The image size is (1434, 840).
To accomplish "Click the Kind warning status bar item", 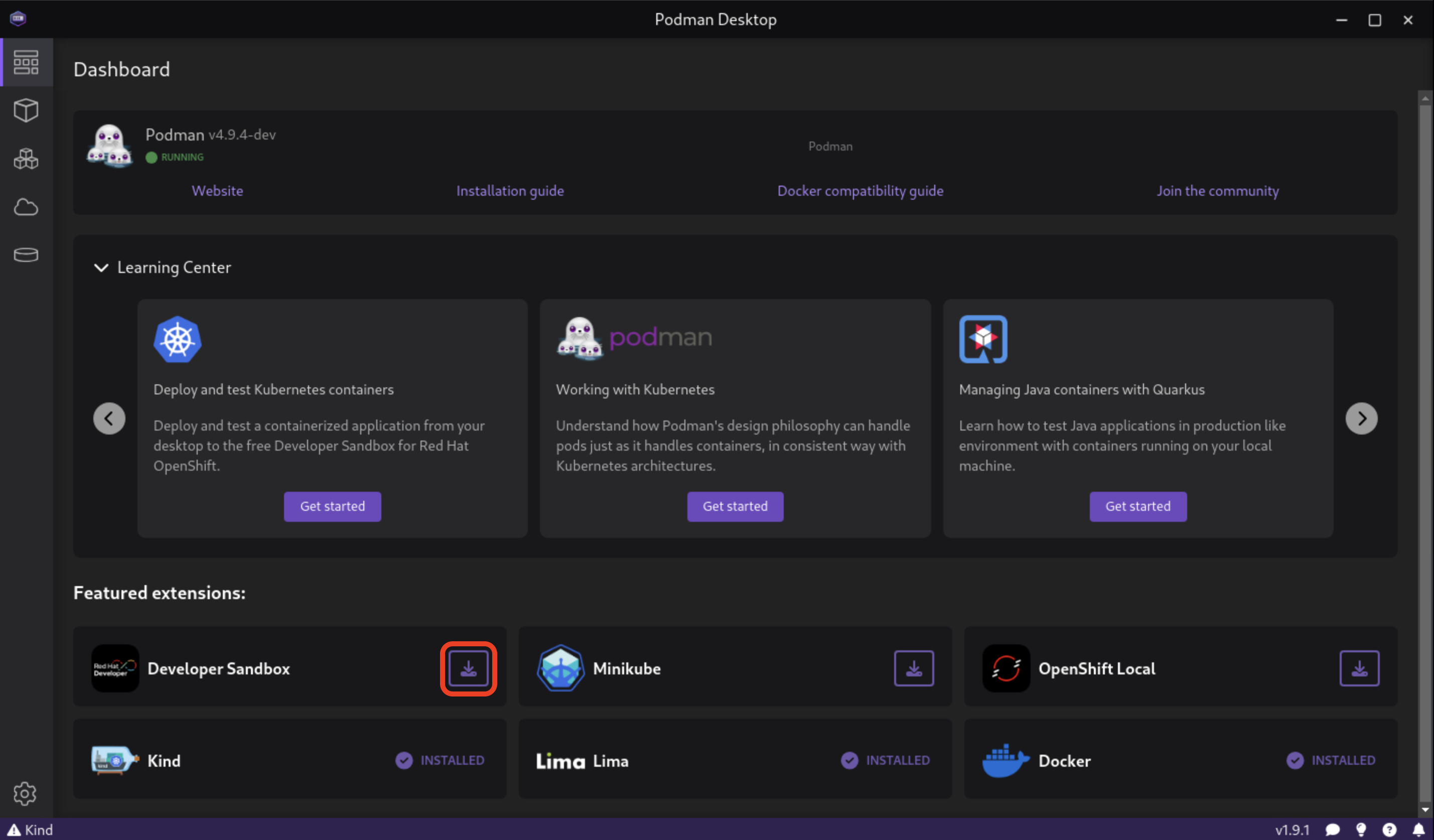I will [x=30, y=830].
